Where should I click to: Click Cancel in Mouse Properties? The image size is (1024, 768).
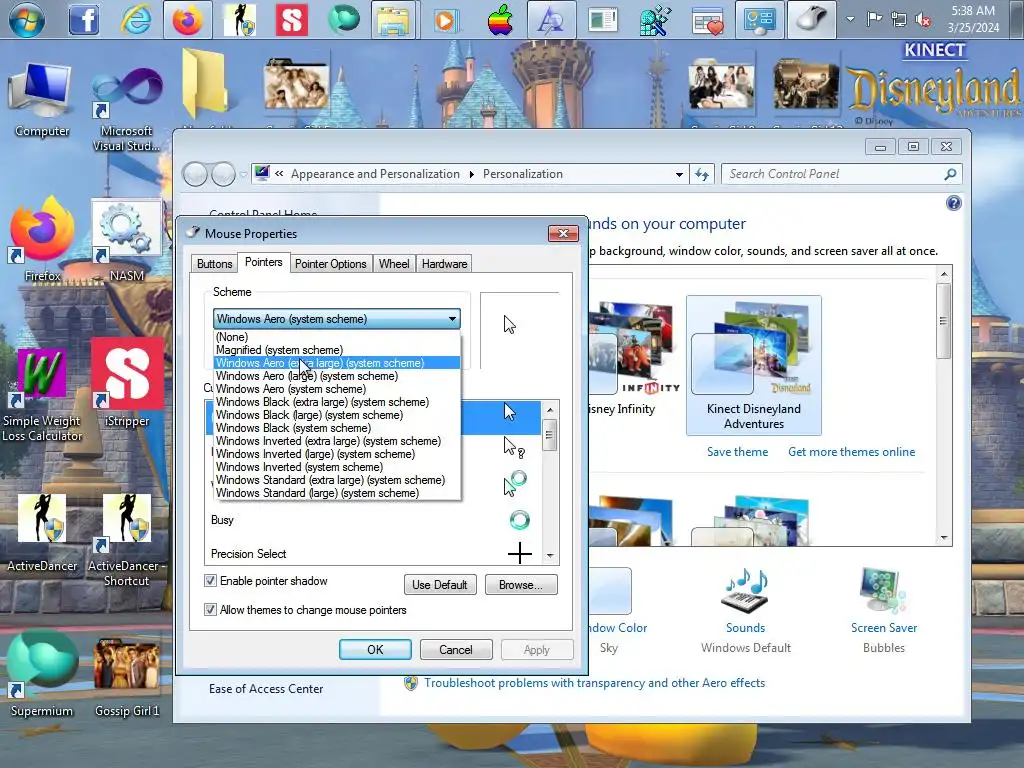[456, 650]
